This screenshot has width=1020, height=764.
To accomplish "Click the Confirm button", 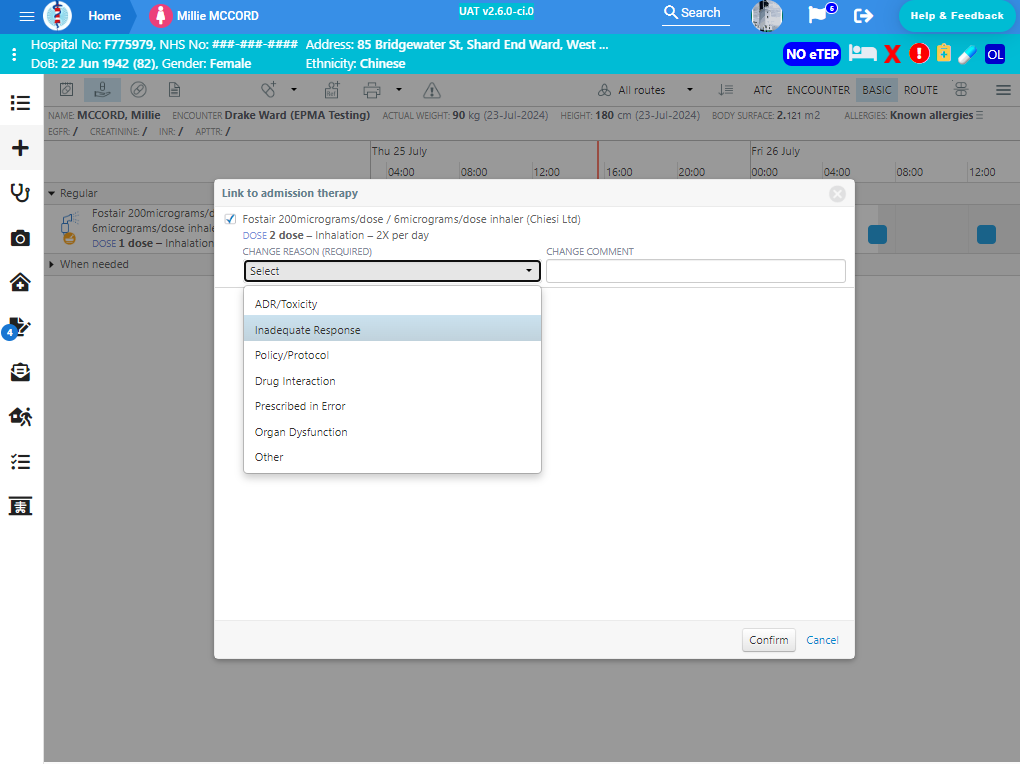I will tap(768, 640).
